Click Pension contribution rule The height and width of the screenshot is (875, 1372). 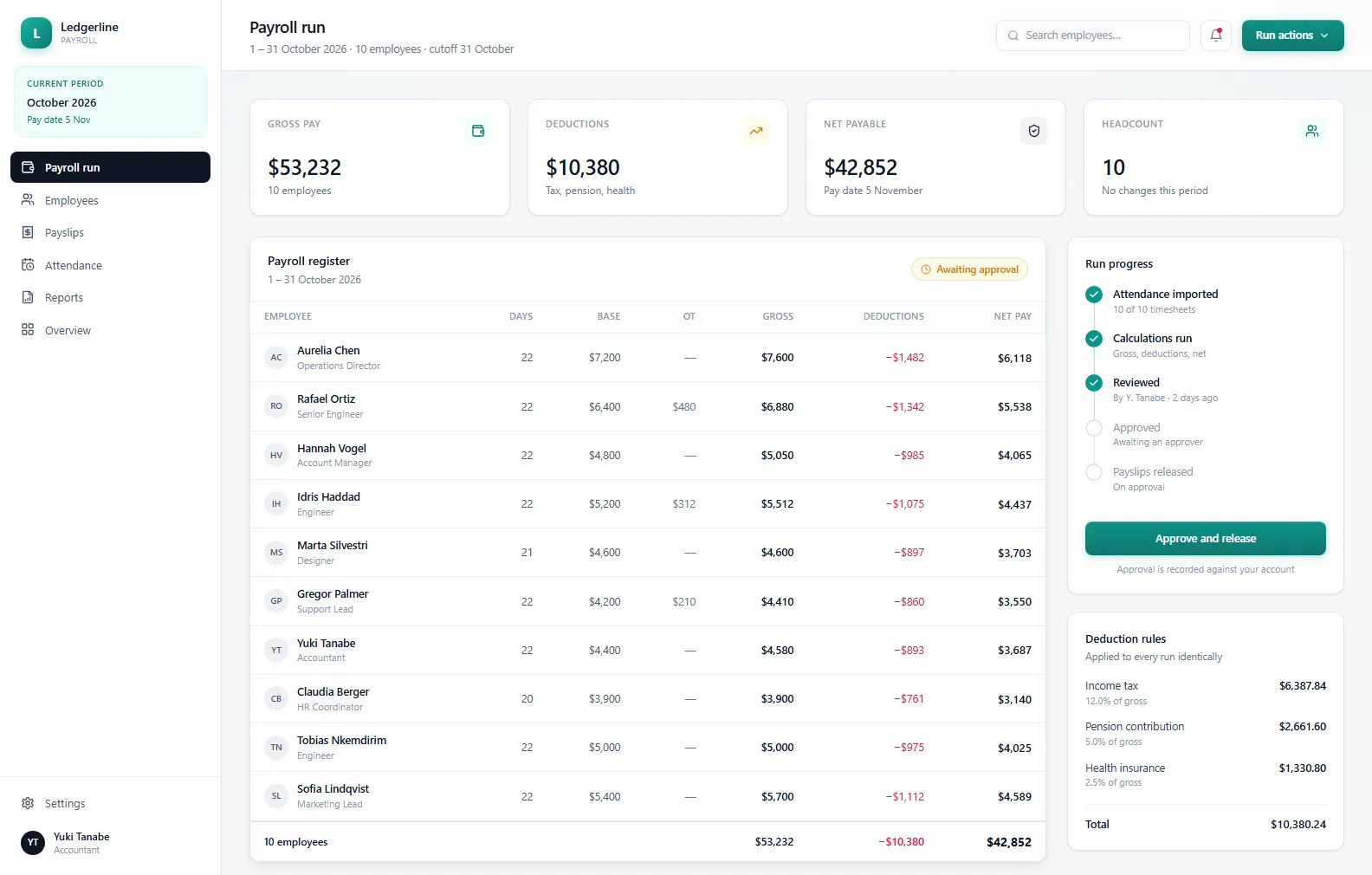coord(1205,733)
